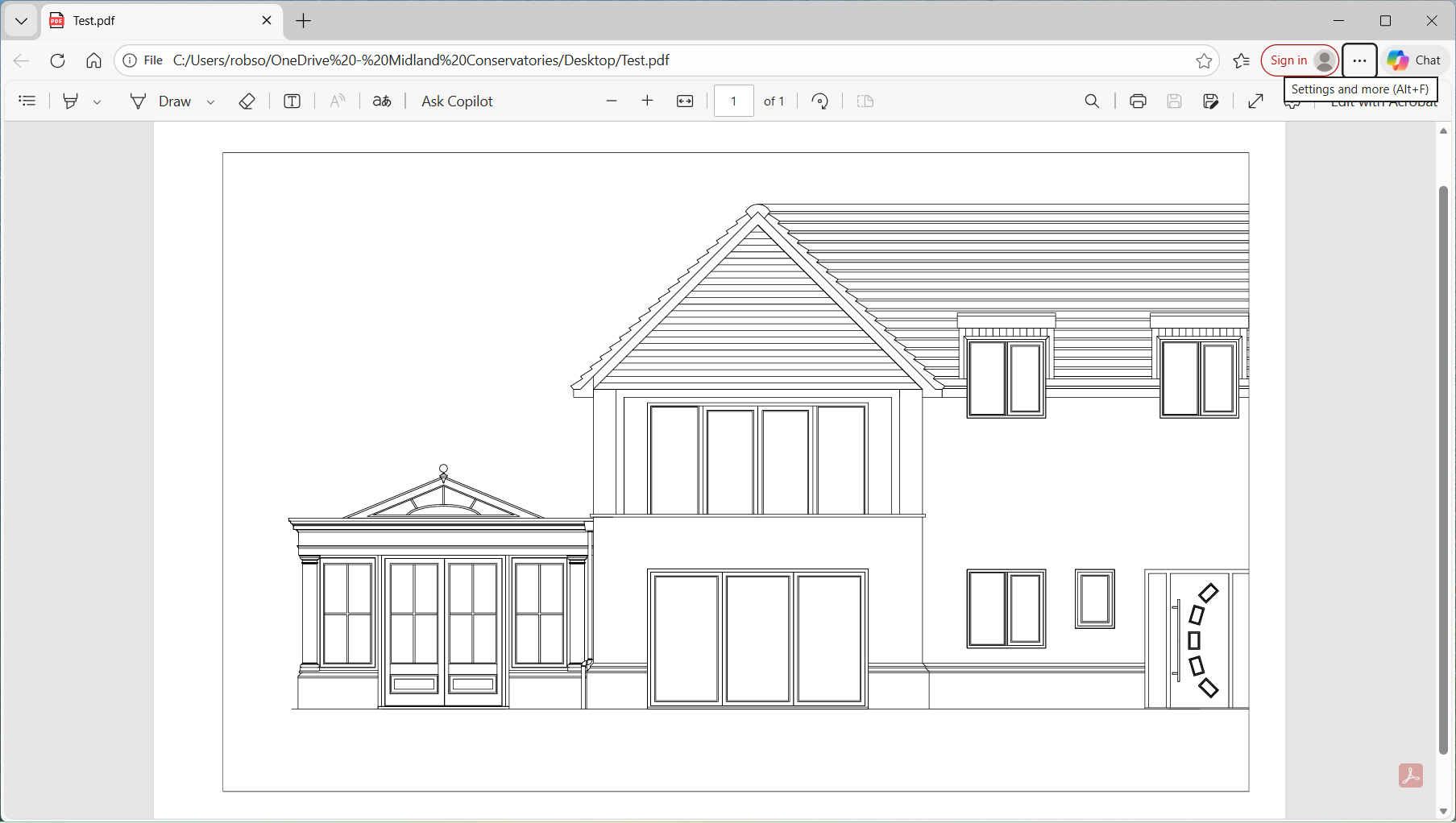Print the PDF document
This screenshot has height=823, width=1456.
(1138, 101)
